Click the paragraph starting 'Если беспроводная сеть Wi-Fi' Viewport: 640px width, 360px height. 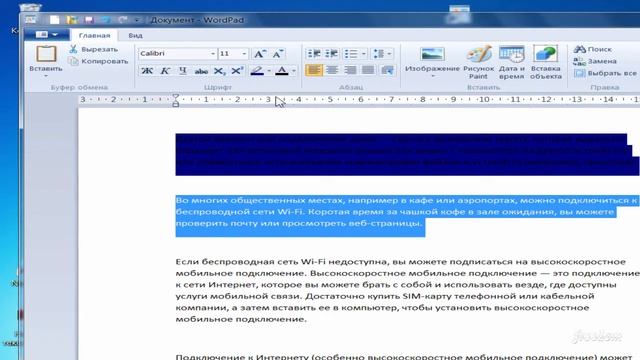407,290
